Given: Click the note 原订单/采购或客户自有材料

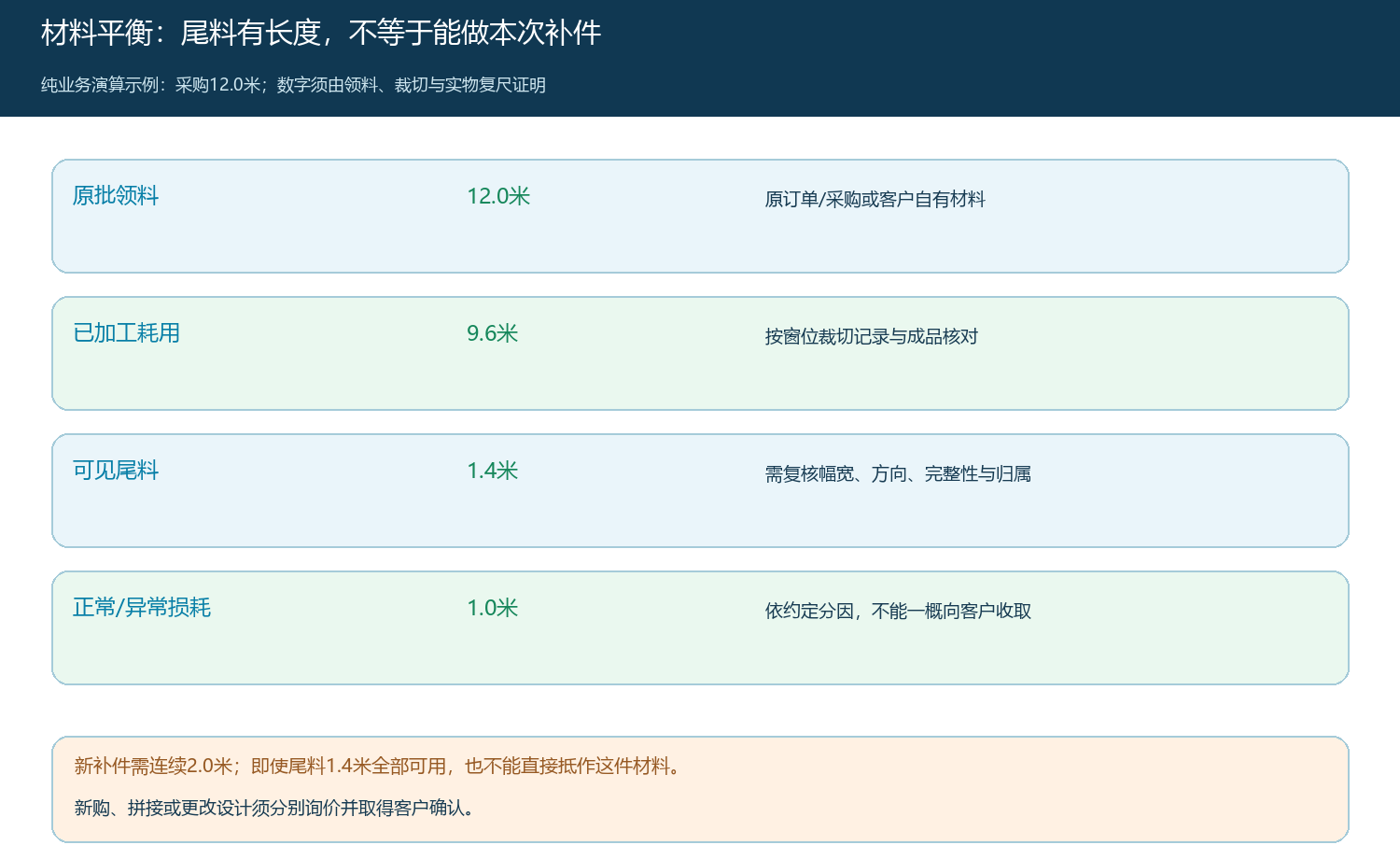Looking at the screenshot, I should (875, 199).
